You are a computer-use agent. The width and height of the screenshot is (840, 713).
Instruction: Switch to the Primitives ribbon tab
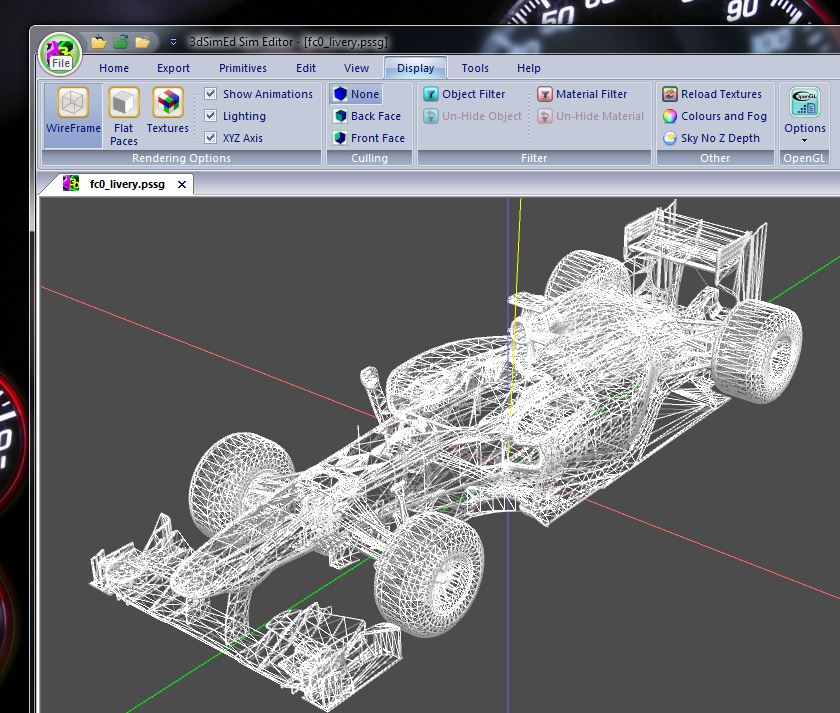[x=243, y=68]
